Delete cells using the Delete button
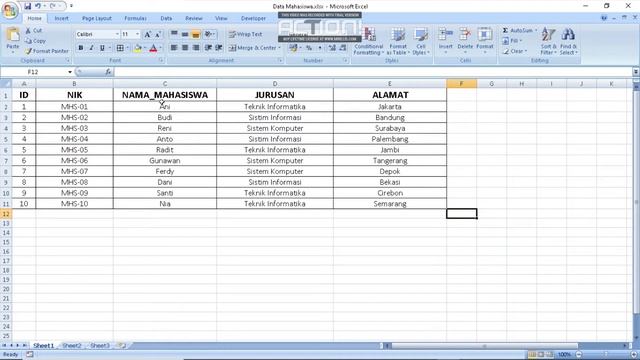This screenshot has width=640, height=360. click(465, 40)
